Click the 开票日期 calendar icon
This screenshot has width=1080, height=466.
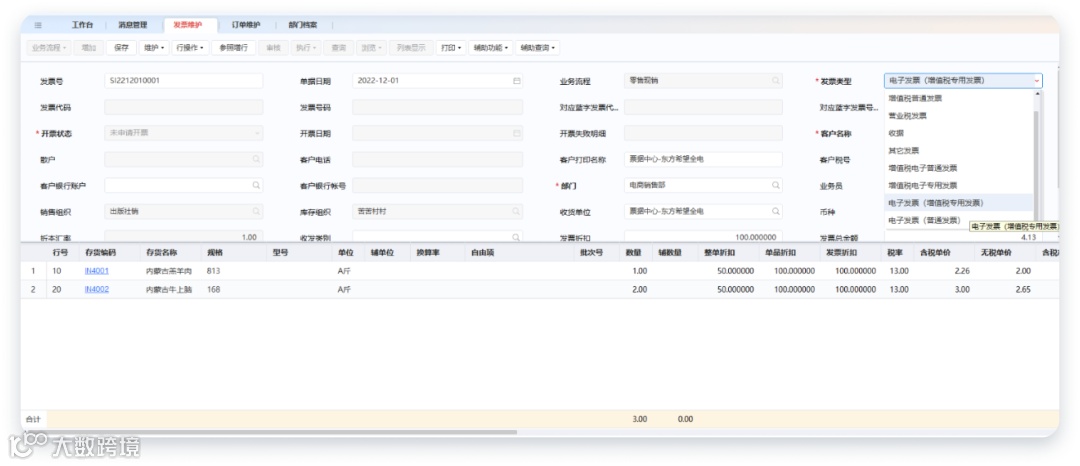click(517, 133)
